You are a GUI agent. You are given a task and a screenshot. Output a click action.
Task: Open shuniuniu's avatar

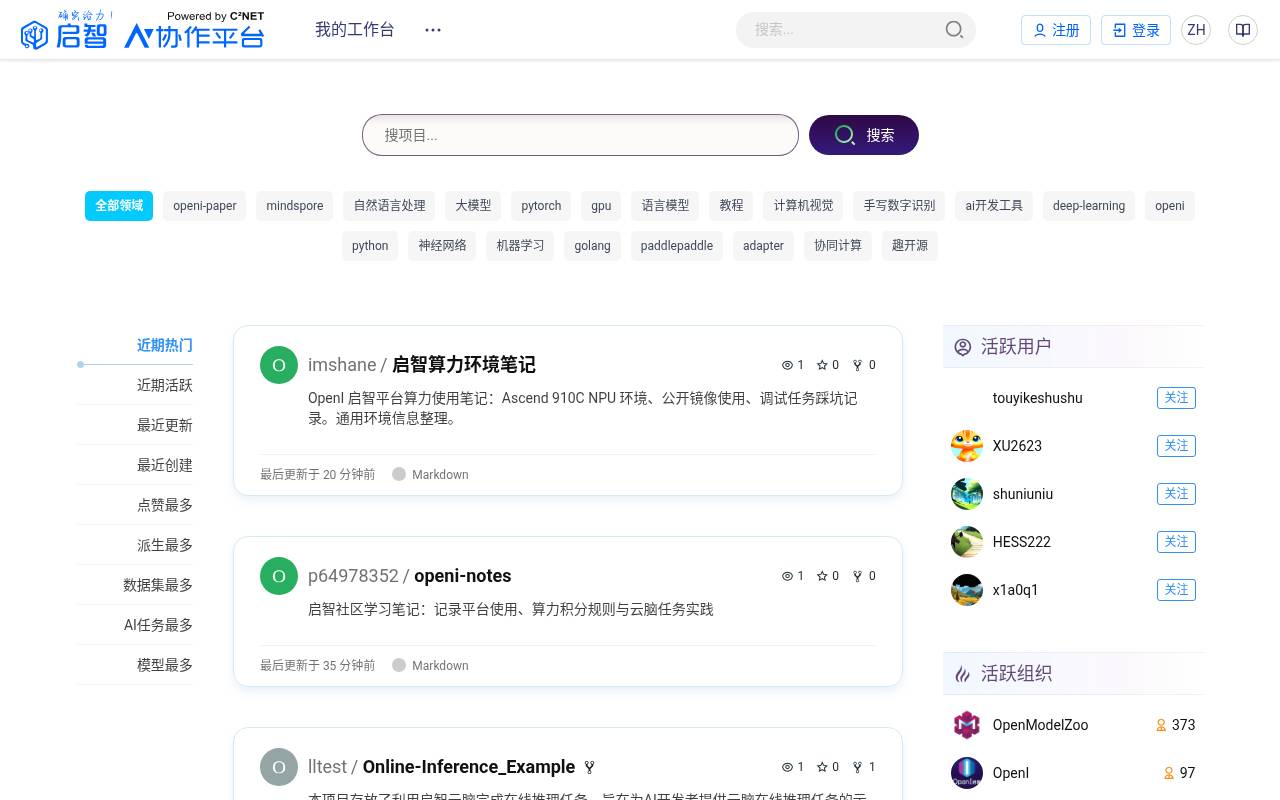pos(967,494)
